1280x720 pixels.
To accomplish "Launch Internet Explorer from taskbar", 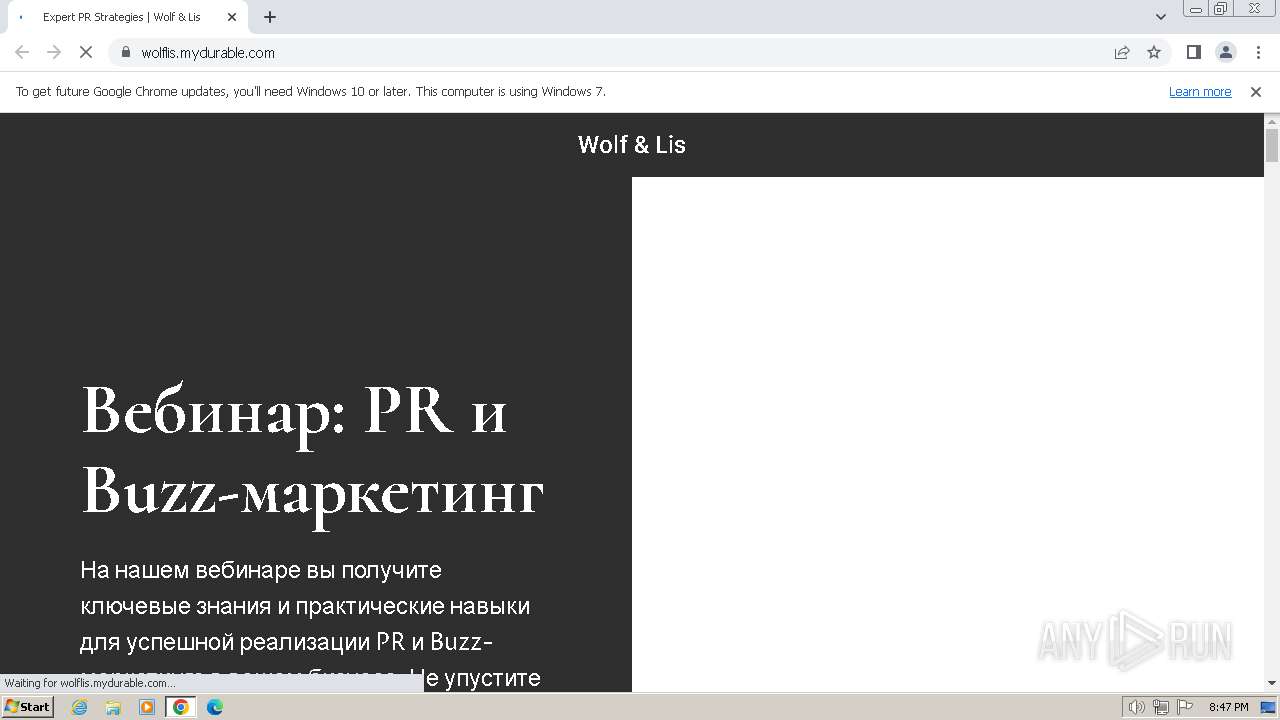I will point(80,707).
